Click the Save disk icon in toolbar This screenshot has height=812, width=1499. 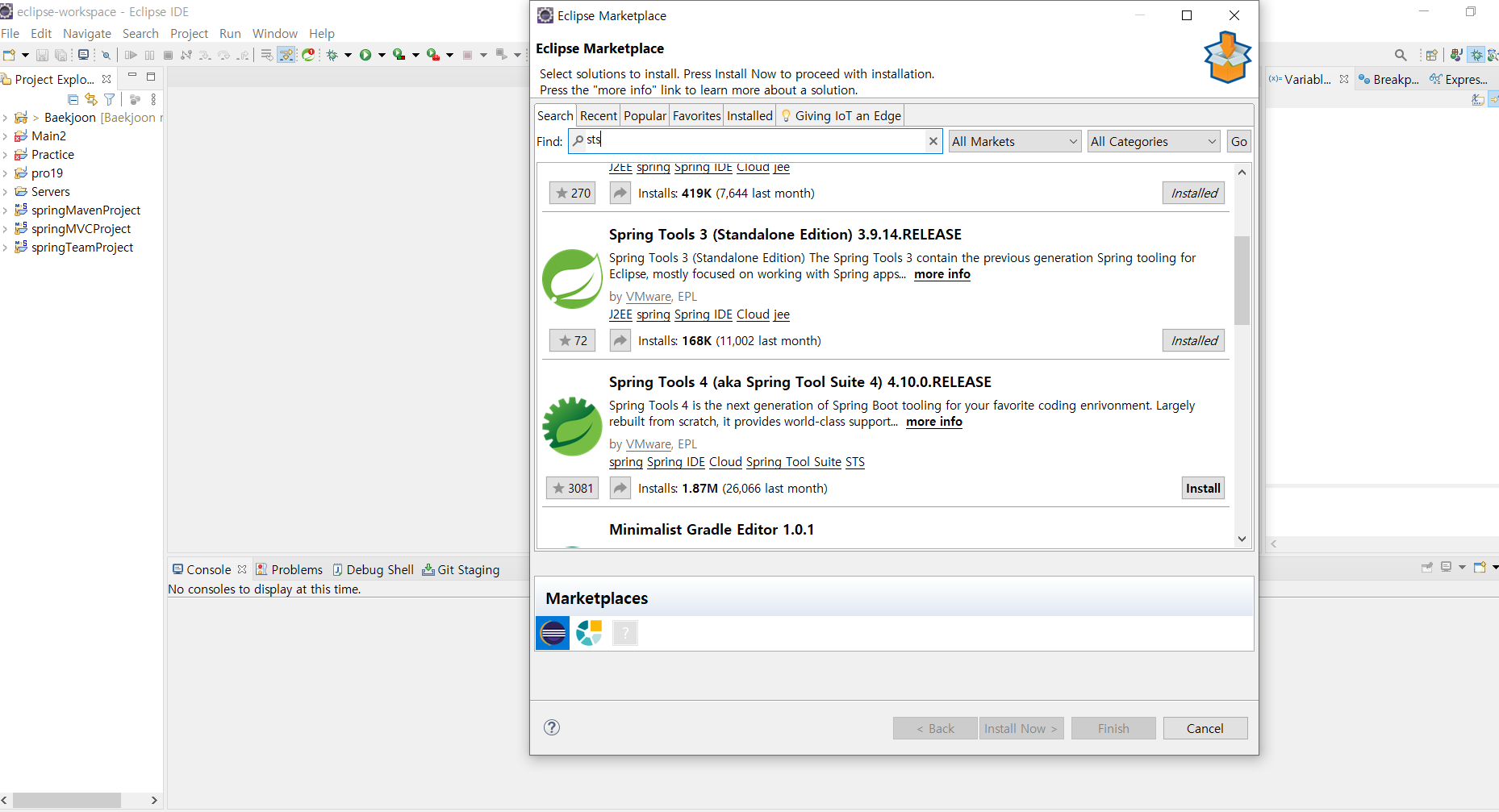click(42, 55)
